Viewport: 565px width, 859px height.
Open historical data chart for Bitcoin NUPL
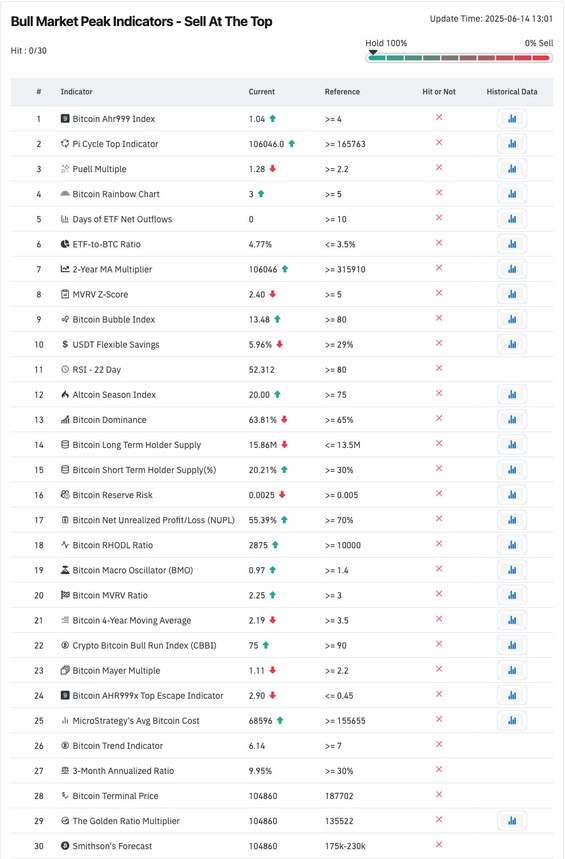click(x=512, y=520)
